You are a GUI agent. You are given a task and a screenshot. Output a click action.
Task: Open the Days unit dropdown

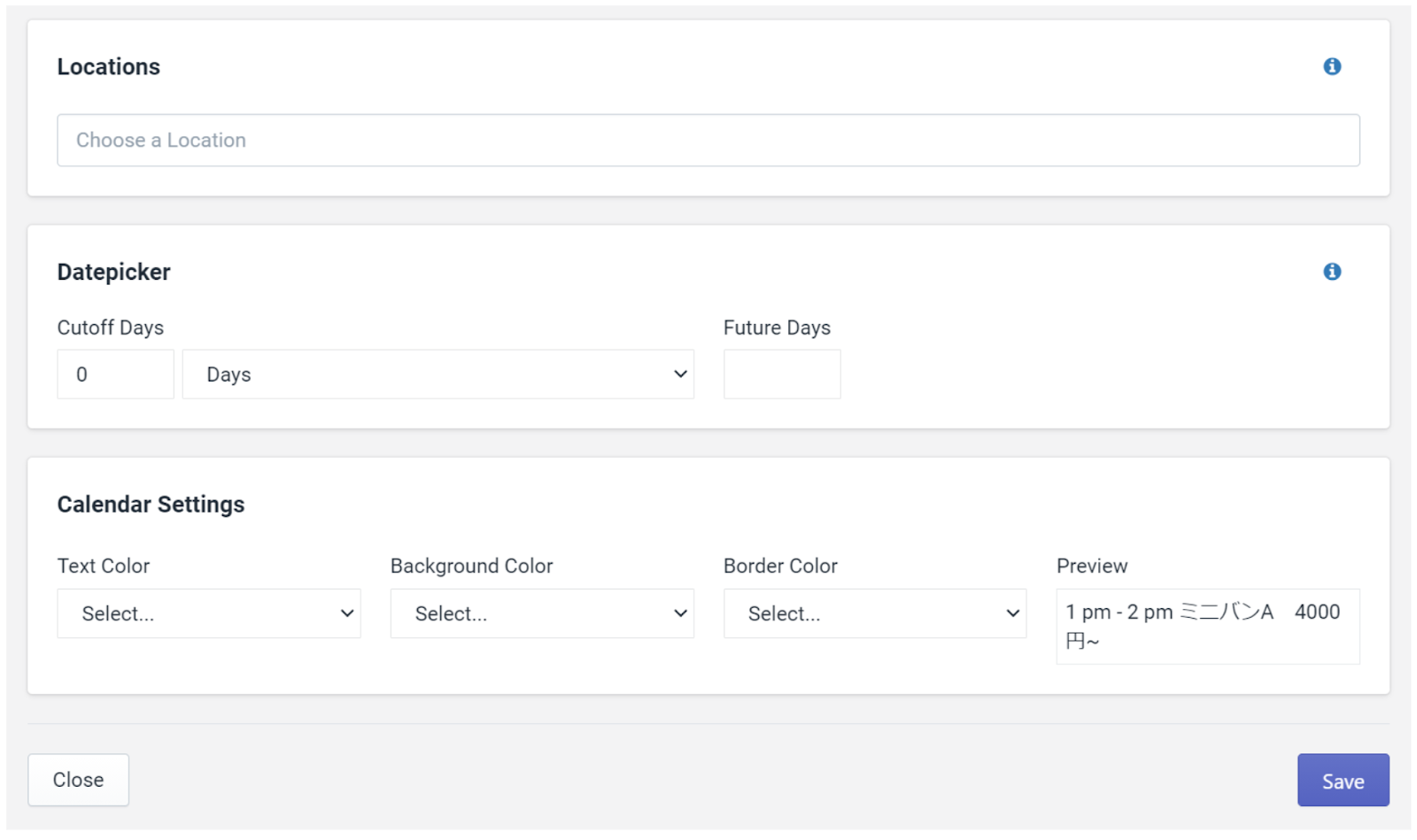pyautogui.click(x=437, y=374)
